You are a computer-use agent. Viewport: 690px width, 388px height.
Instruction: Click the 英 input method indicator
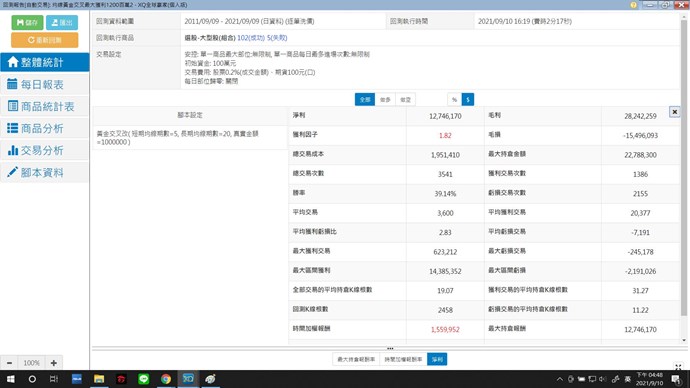pos(628,379)
